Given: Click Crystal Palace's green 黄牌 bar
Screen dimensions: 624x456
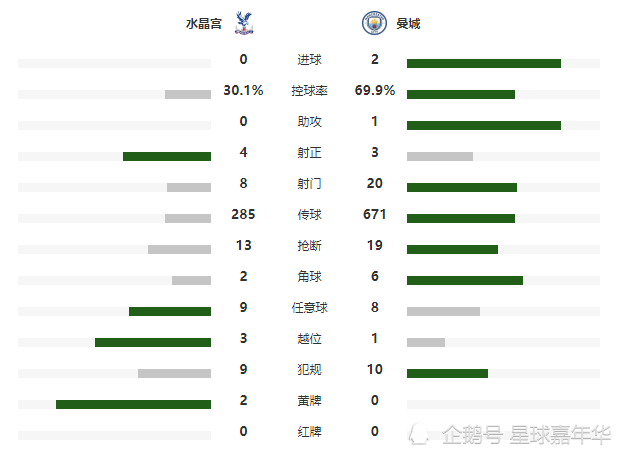Looking at the screenshot, I should pos(133,404).
